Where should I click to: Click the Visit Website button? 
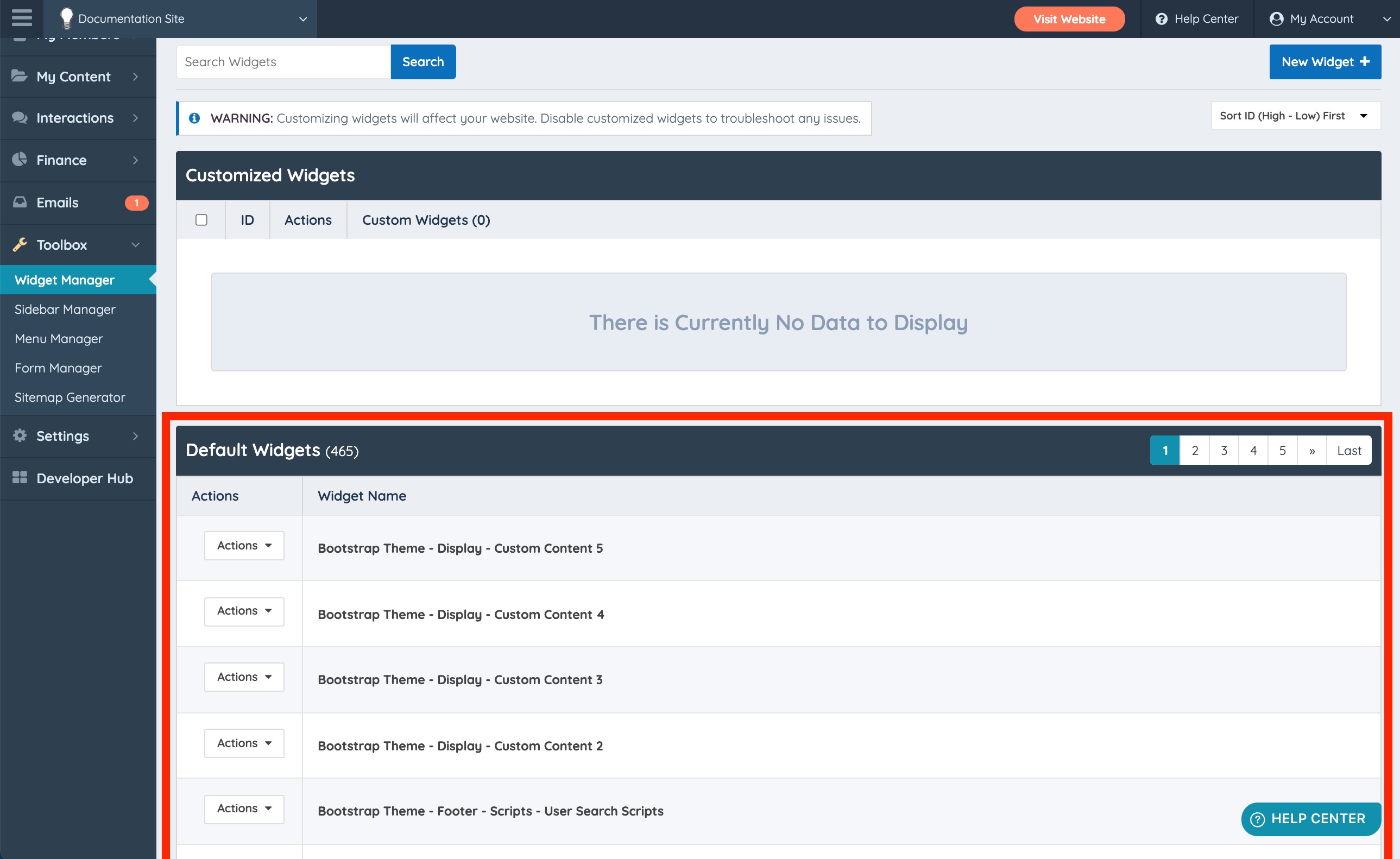pyautogui.click(x=1069, y=19)
